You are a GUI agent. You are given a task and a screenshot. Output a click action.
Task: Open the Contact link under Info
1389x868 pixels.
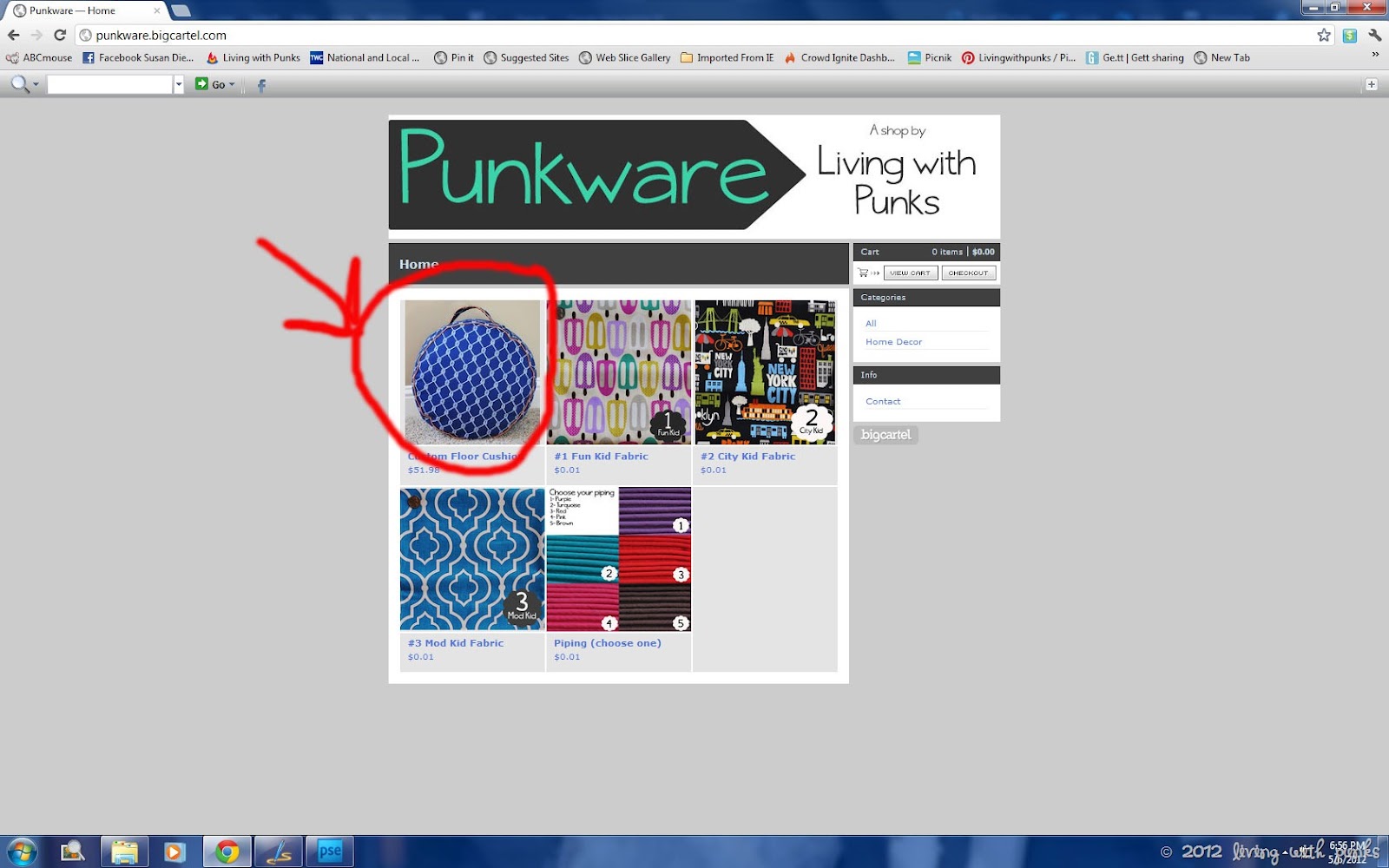click(x=883, y=401)
